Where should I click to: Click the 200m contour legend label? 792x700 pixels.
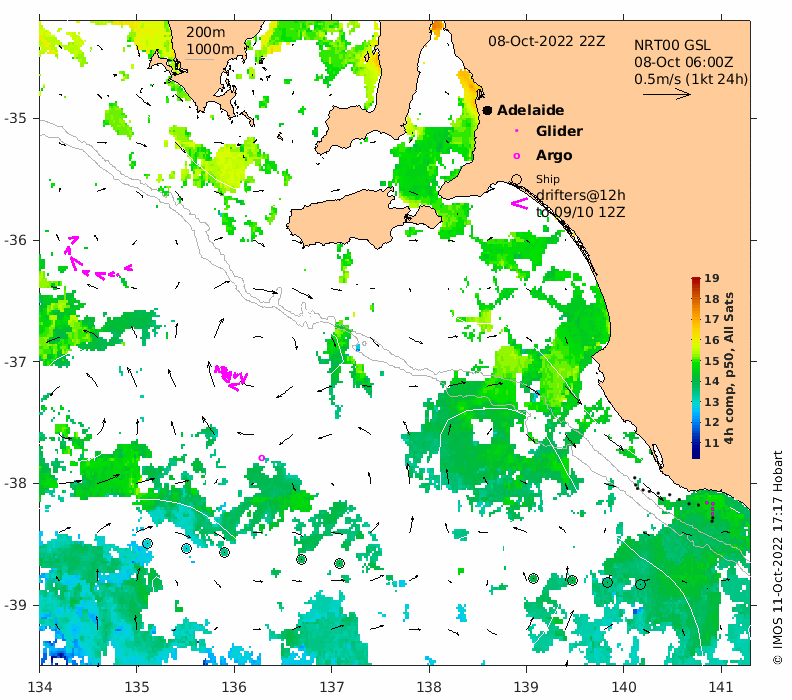click(x=206, y=32)
